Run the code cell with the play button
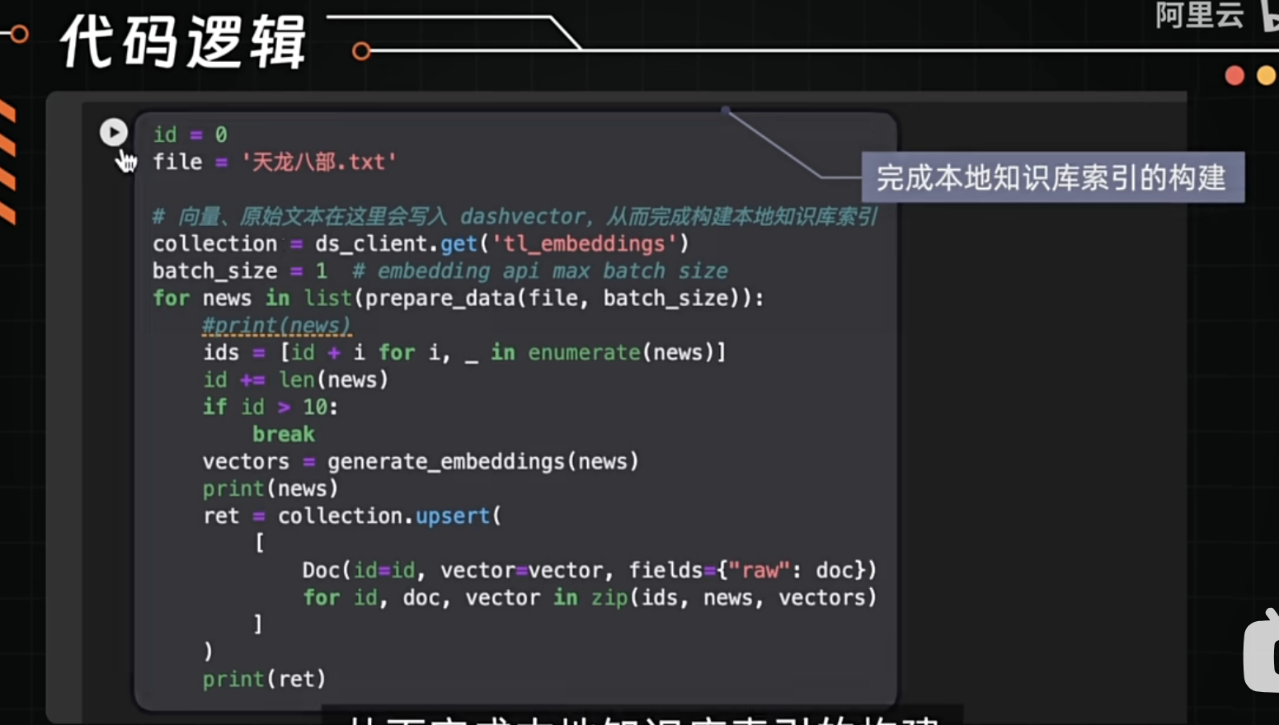The image size is (1279, 725). tap(114, 132)
